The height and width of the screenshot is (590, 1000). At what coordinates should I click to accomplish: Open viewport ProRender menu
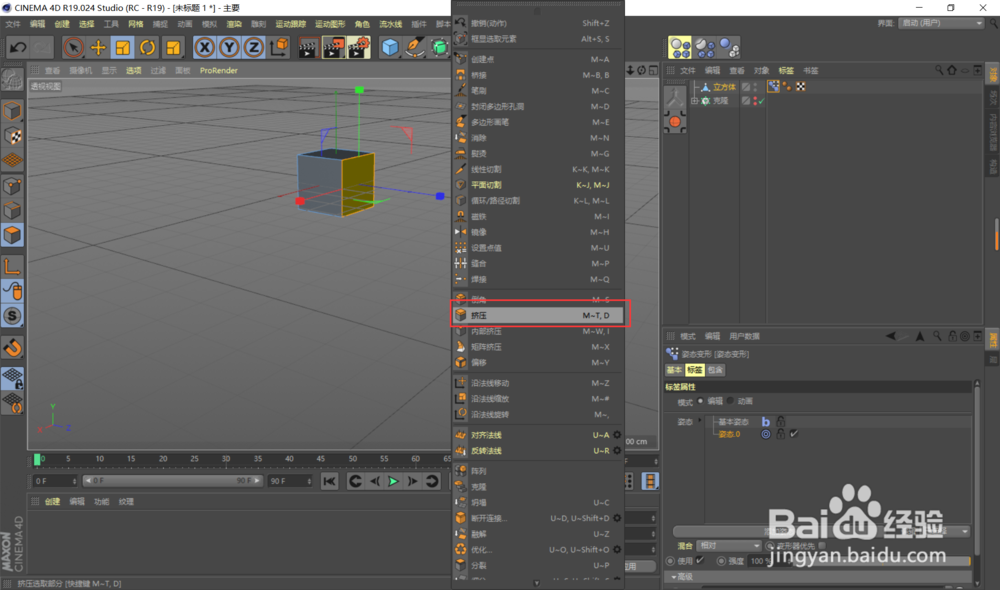218,71
